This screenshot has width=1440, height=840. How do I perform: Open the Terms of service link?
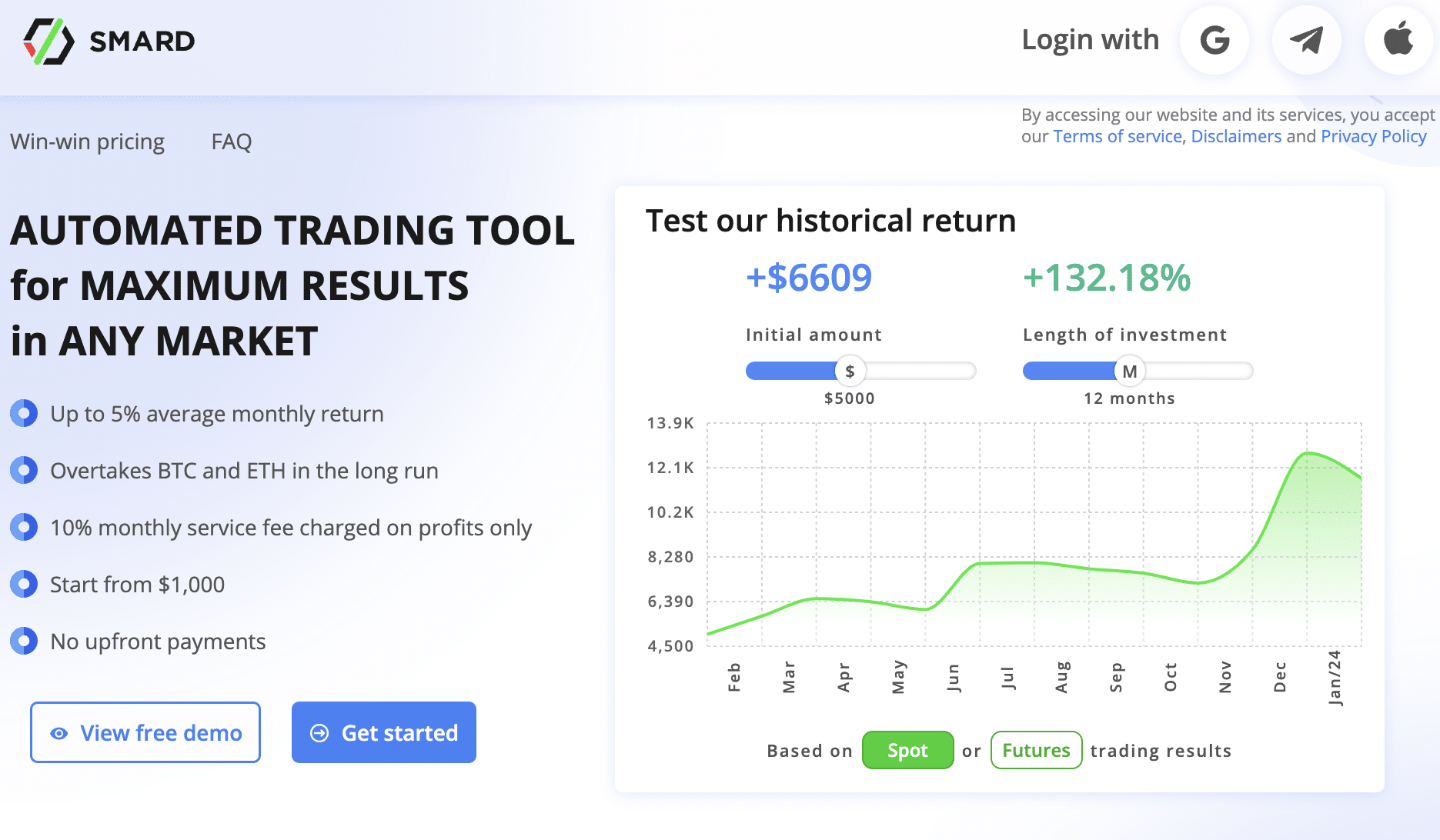[1117, 136]
